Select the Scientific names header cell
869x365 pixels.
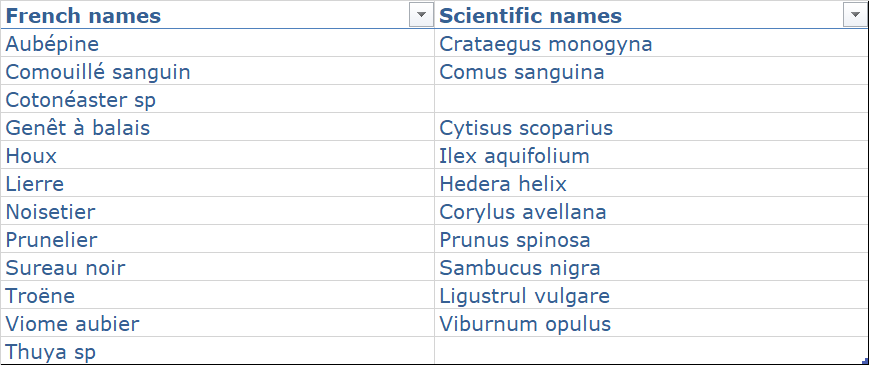(652, 15)
